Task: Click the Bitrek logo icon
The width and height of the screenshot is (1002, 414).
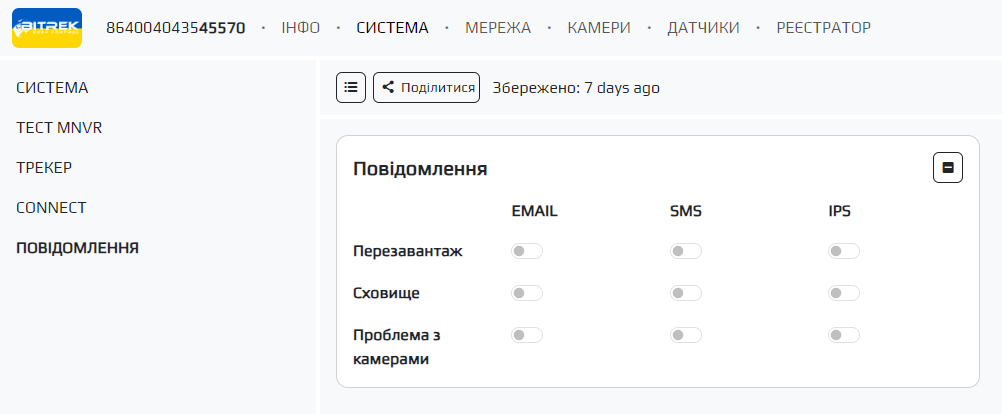Action: click(x=47, y=28)
